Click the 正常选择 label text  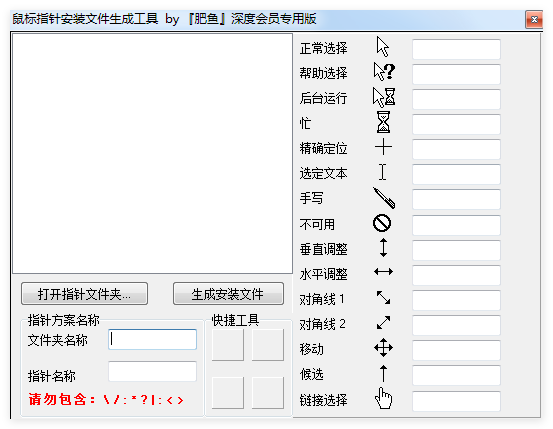323,48
